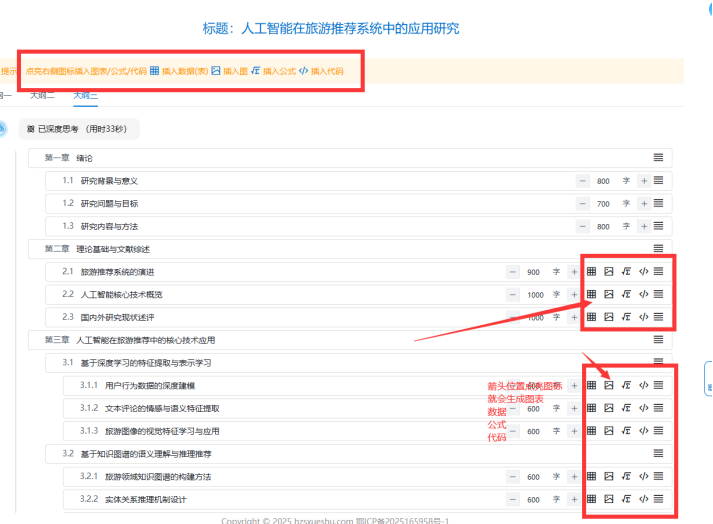The image size is (713, 524).
Task: Select the 大纲三 tab
Action: click(85, 95)
